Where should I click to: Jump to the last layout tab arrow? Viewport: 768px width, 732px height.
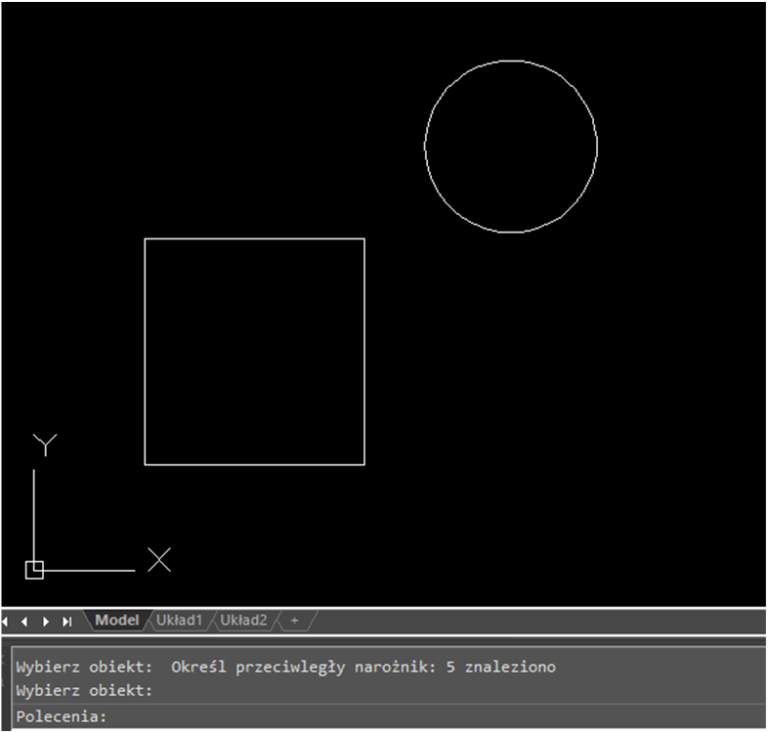[67, 621]
